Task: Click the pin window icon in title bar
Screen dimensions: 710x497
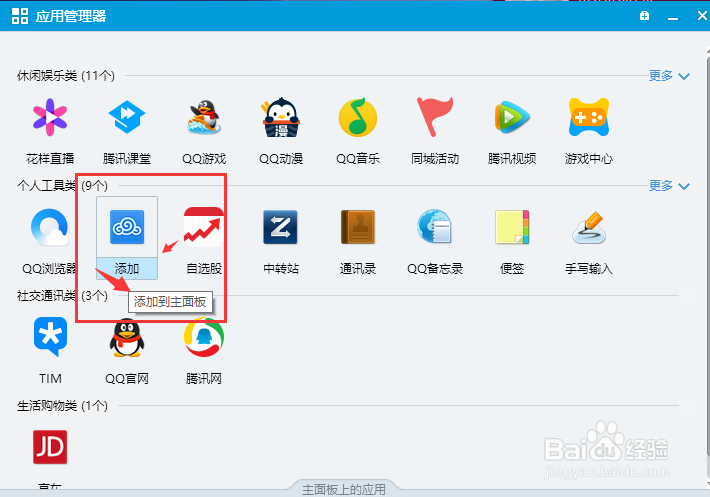Action: (x=644, y=16)
